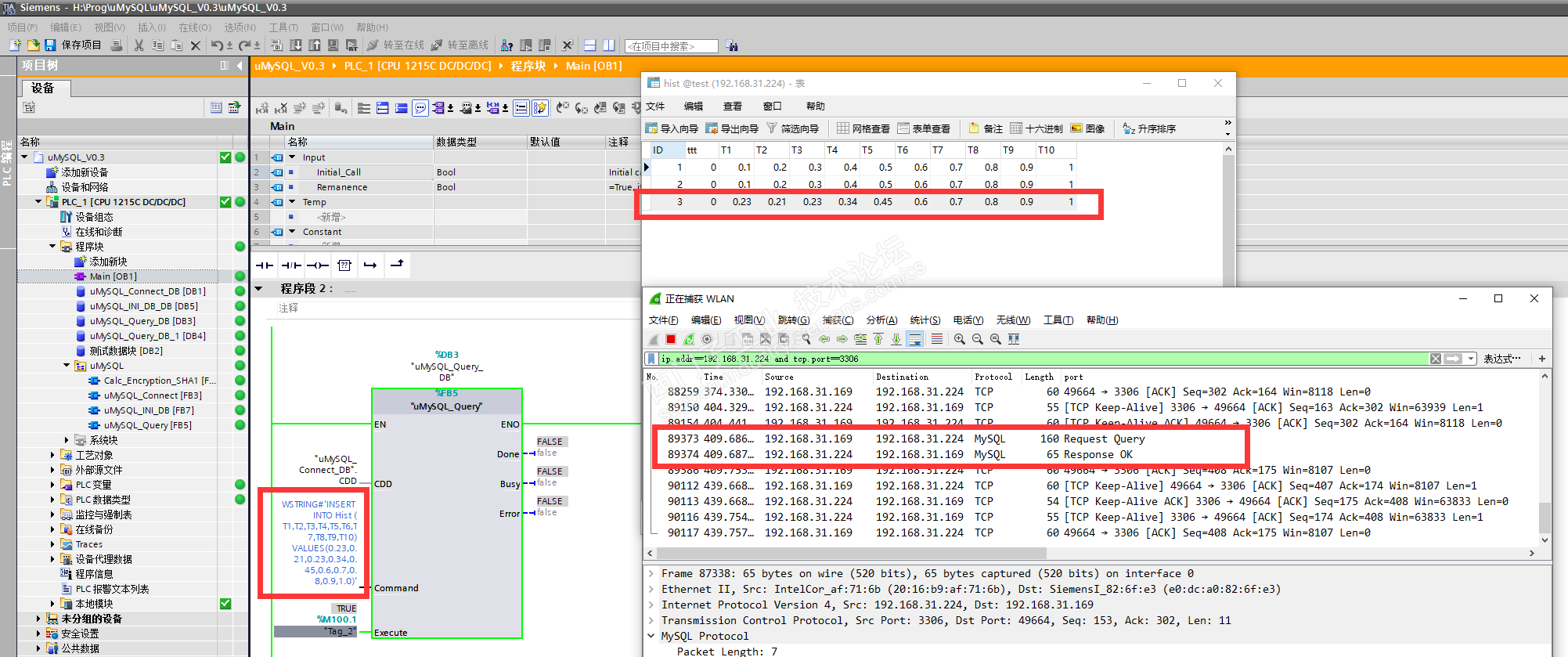1568x657 pixels.
Task: Open 统计(S) menu in Wireshark
Action: click(x=925, y=320)
